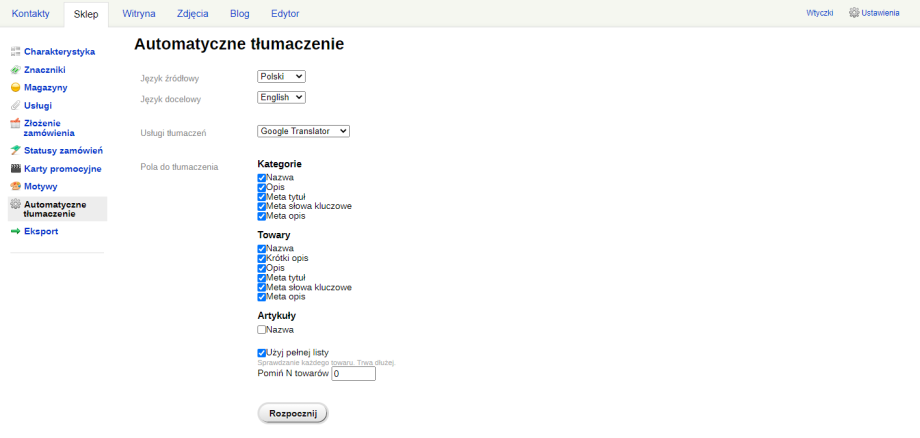Screen dimensions: 920x438
Task: Click the Znaczniki tag icon
Action: coord(16,70)
